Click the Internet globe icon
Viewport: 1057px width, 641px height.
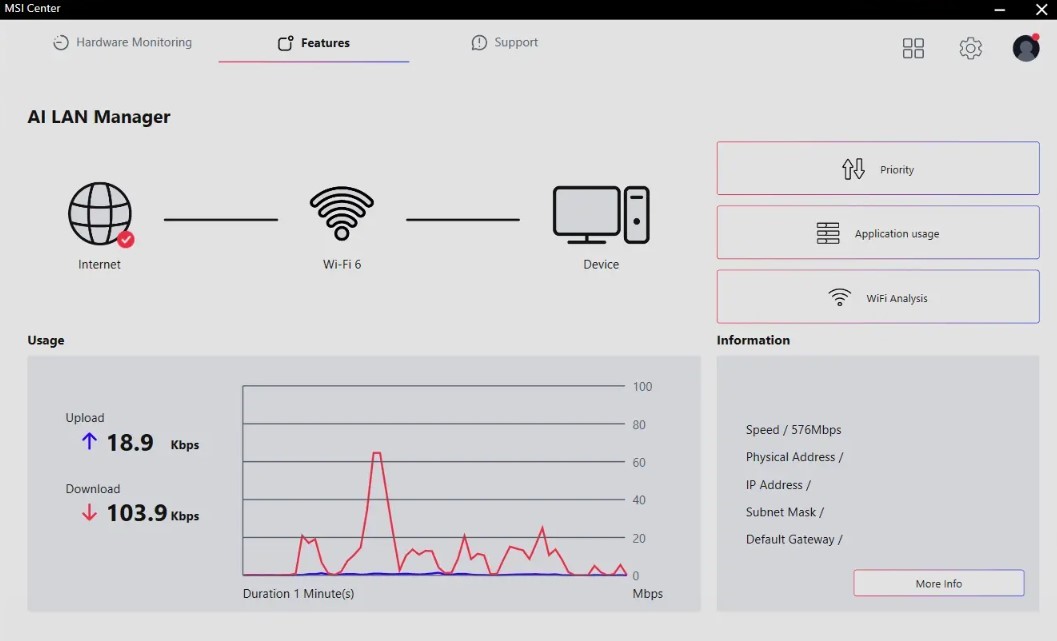[100, 214]
